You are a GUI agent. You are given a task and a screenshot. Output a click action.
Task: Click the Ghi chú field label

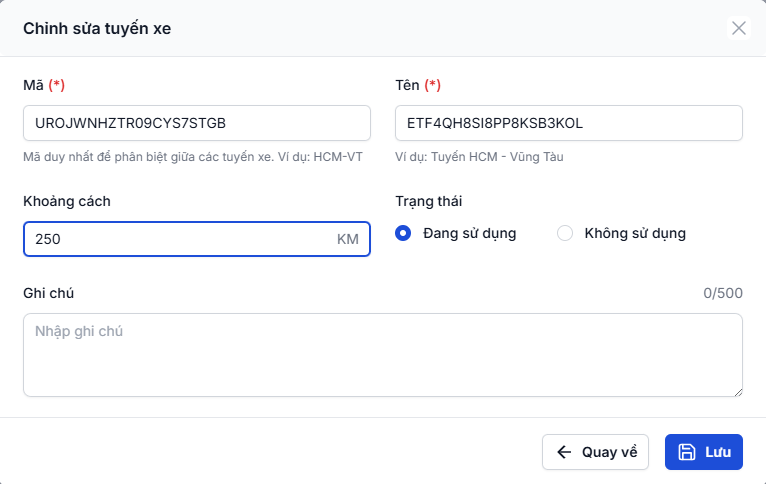pyautogui.click(x=48, y=293)
